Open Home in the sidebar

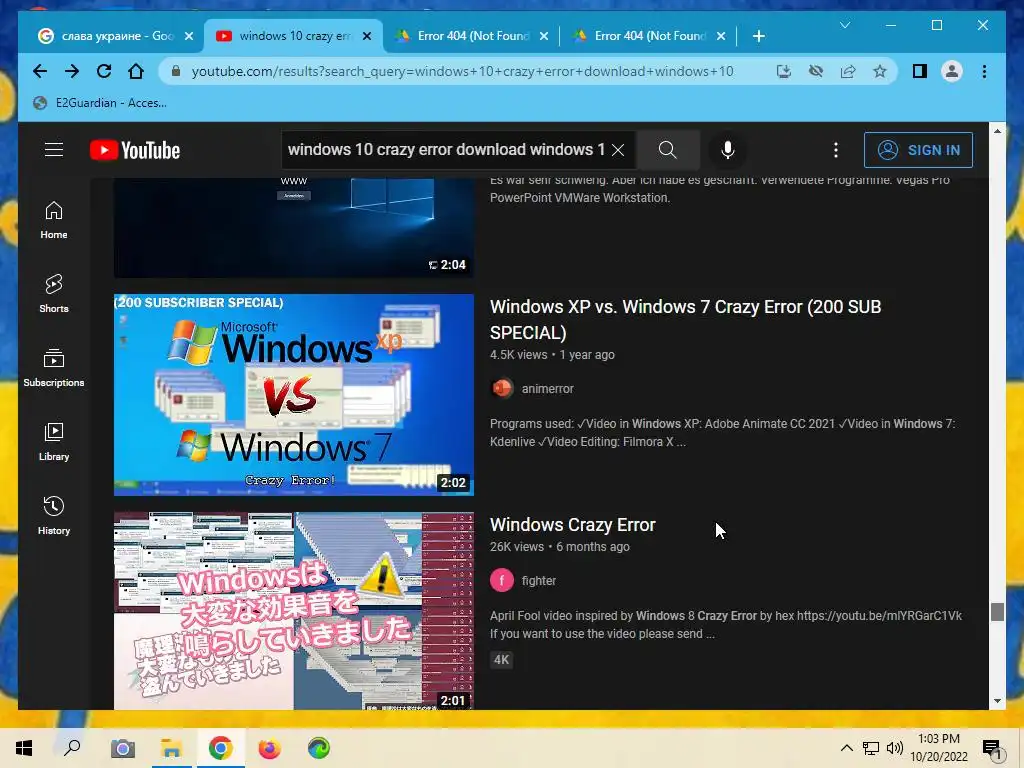tap(54, 221)
